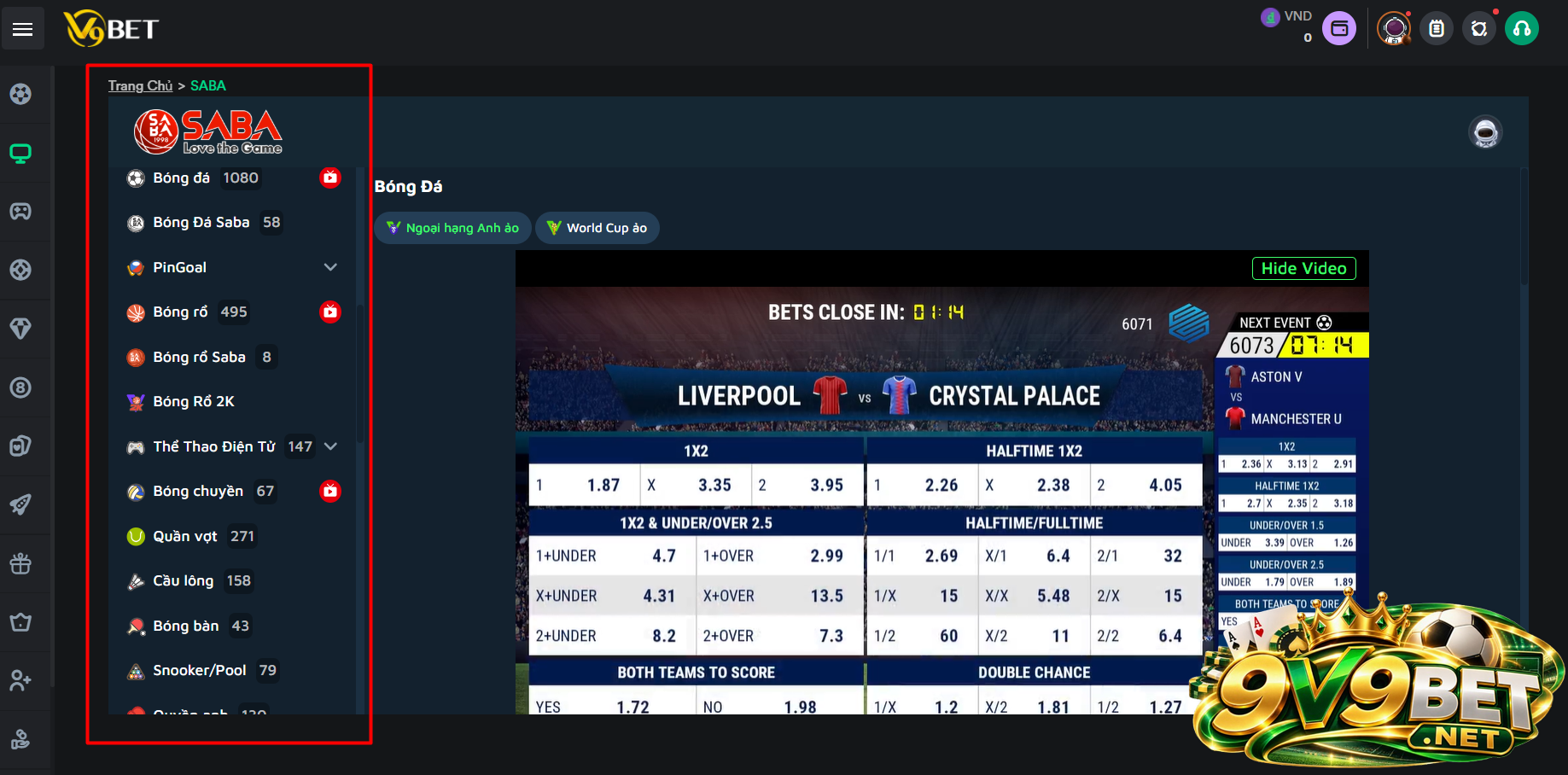Select Quần vợt in sports list
Viewport: 1568px width, 775px height.
coord(185,536)
